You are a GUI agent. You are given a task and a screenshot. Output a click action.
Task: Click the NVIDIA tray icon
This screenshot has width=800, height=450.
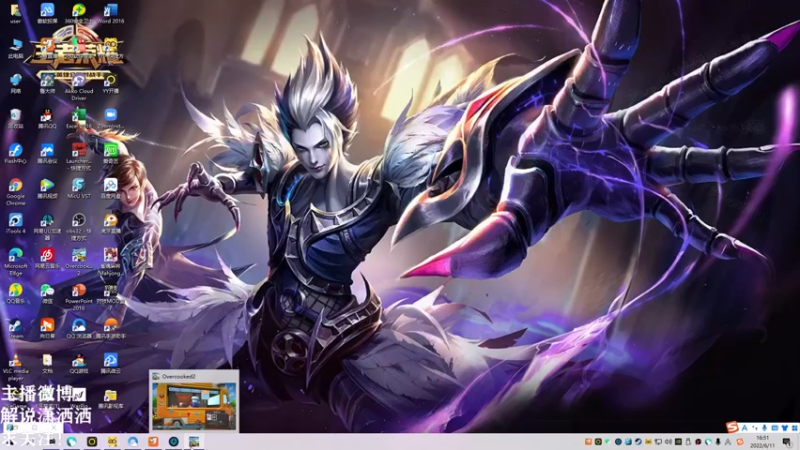pyautogui.click(x=678, y=442)
